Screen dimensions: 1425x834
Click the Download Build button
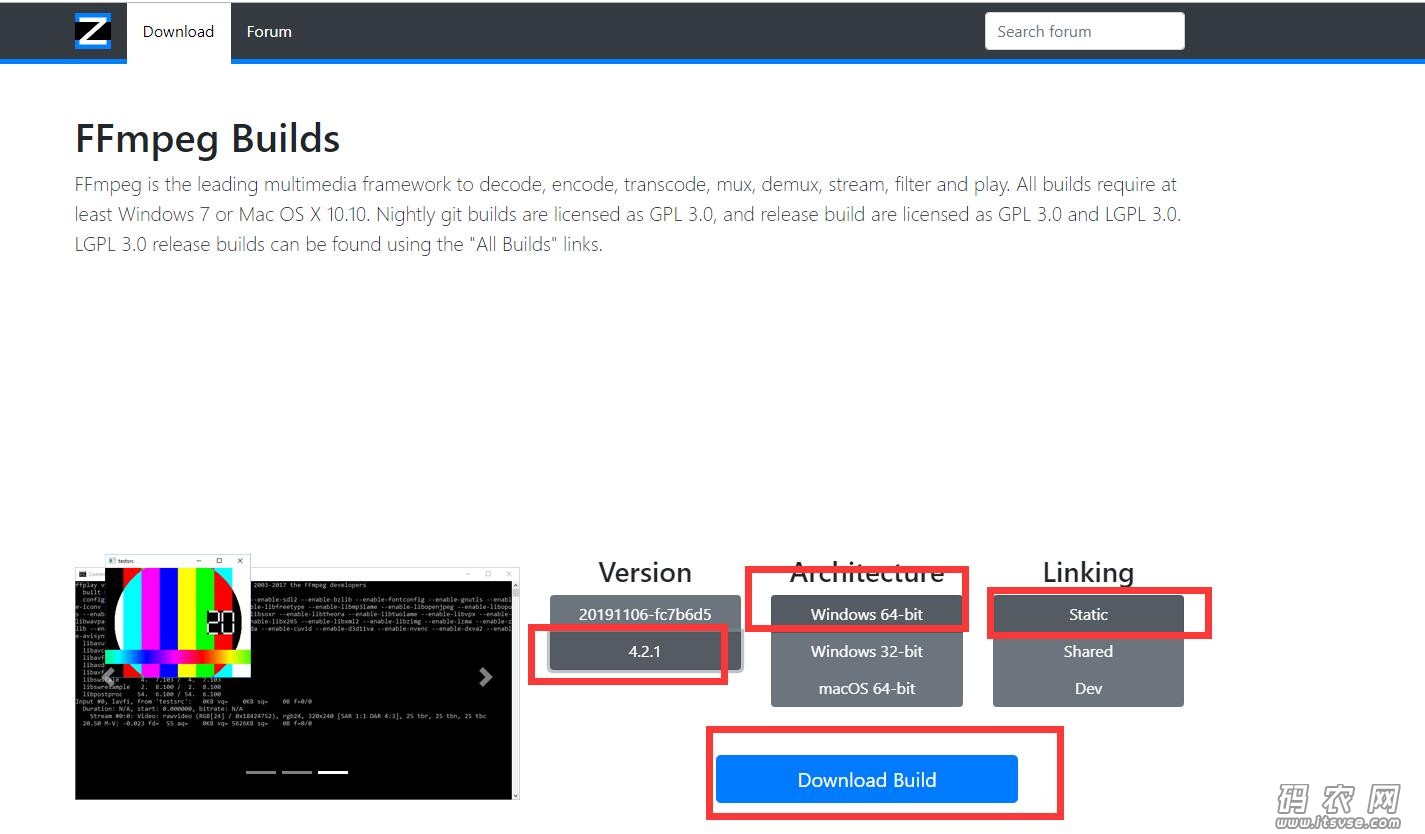pos(867,779)
